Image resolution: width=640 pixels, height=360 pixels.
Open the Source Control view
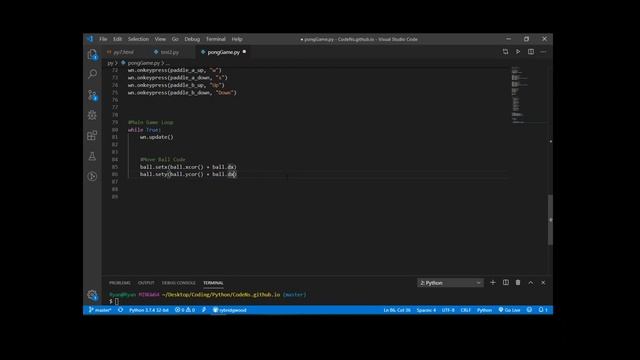tap(92, 95)
